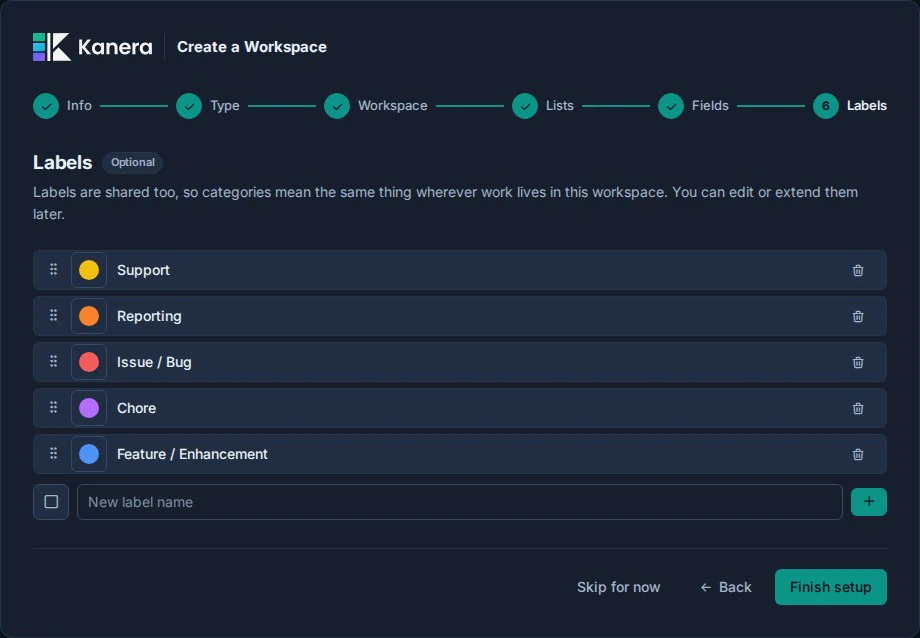Select the Labels step 6

click(850, 106)
